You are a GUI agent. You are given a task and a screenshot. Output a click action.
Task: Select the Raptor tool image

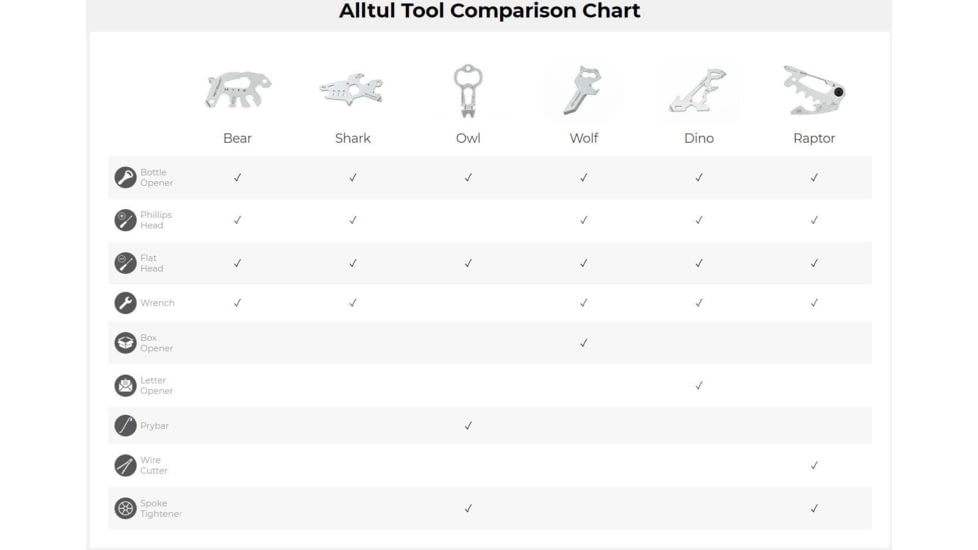(814, 91)
